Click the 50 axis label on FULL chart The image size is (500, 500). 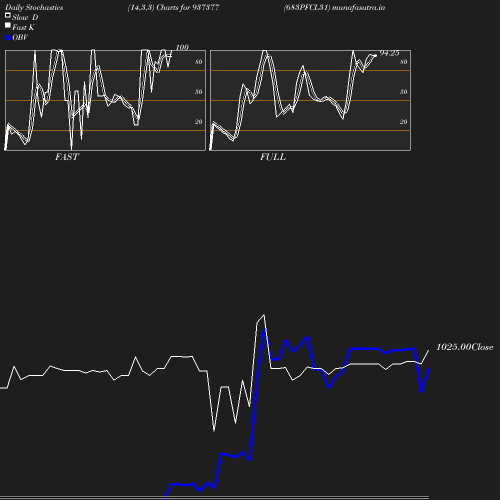[x=404, y=92]
